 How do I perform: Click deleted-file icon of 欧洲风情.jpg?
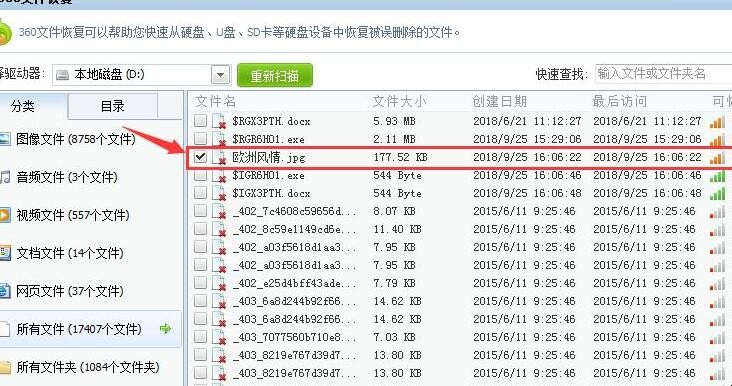[x=218, y=157]
